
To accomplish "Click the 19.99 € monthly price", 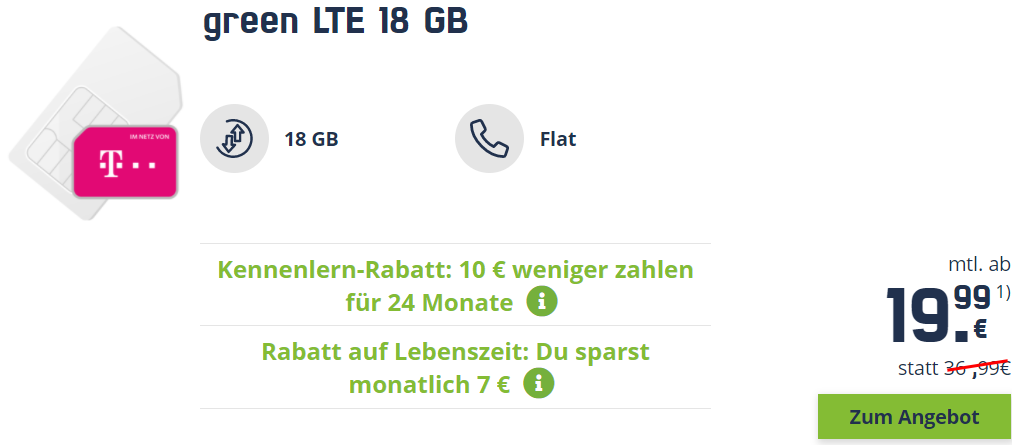I will pos(937,311).
